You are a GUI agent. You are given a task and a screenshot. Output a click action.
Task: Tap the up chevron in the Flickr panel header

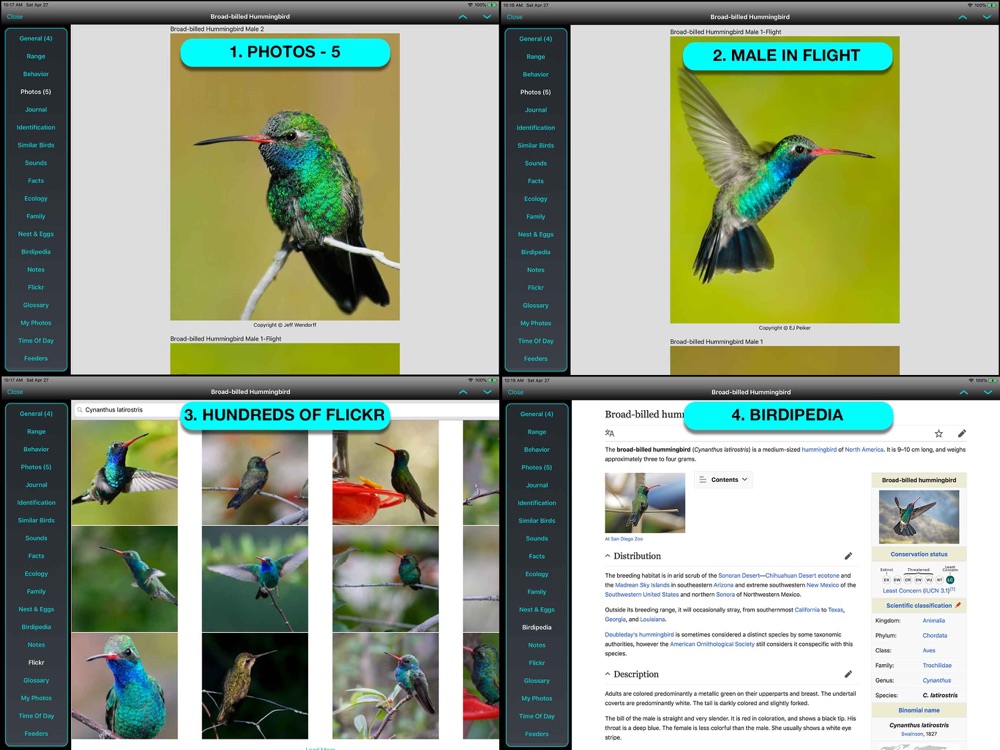click(x=463, y=392)
